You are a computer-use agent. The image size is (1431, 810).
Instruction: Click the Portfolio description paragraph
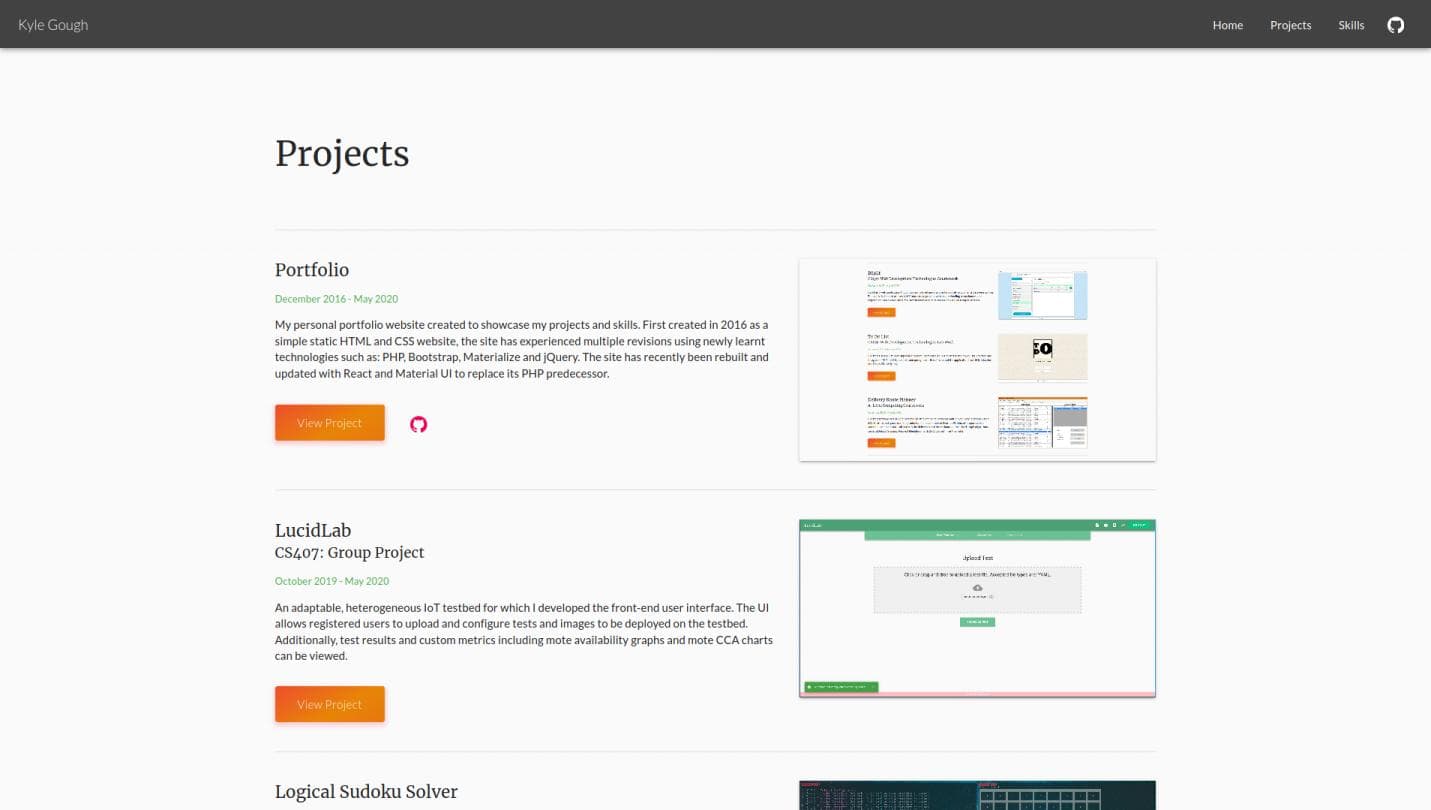[x=522, y=349]
